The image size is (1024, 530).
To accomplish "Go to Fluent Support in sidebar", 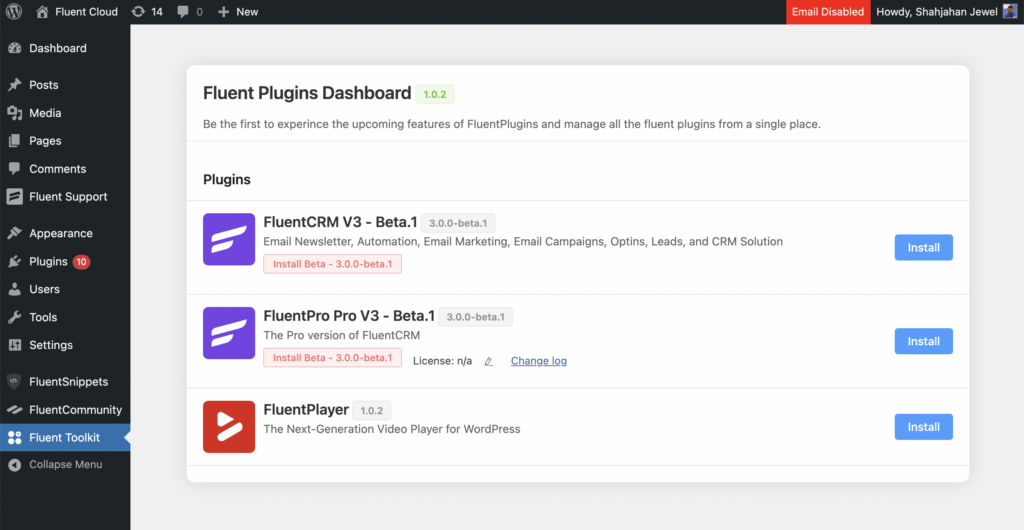I will 68,197.
